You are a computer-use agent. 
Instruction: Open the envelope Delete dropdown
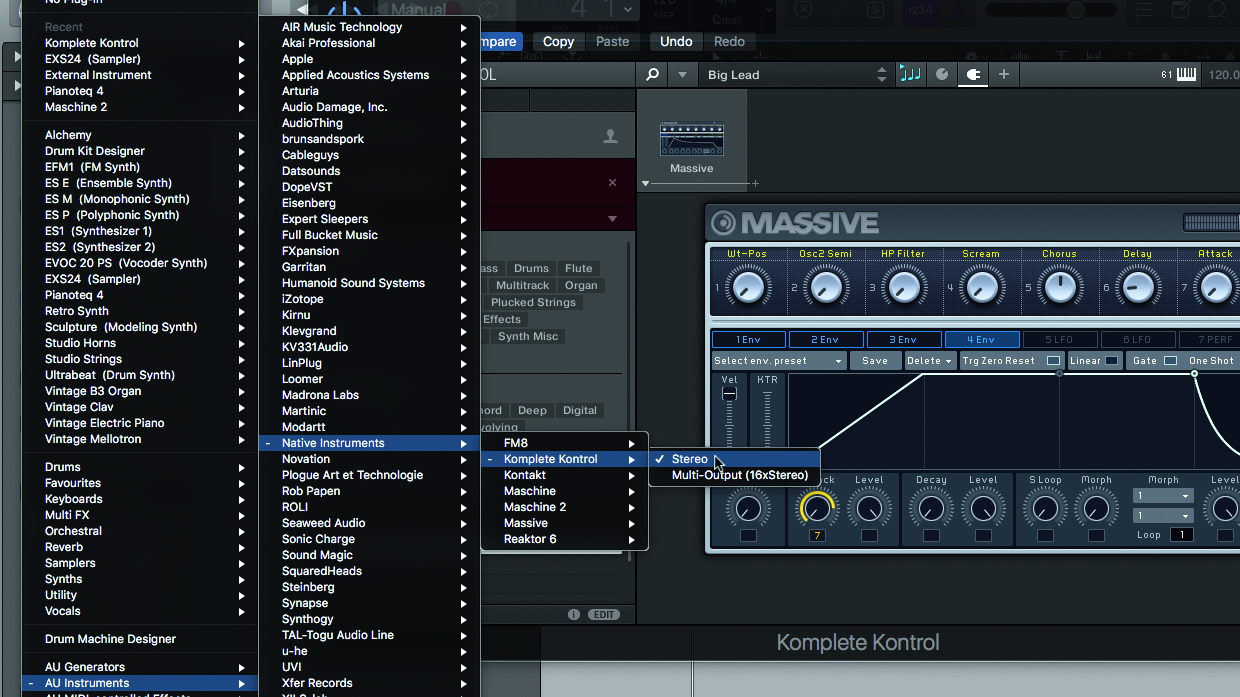tap(930, 361)
